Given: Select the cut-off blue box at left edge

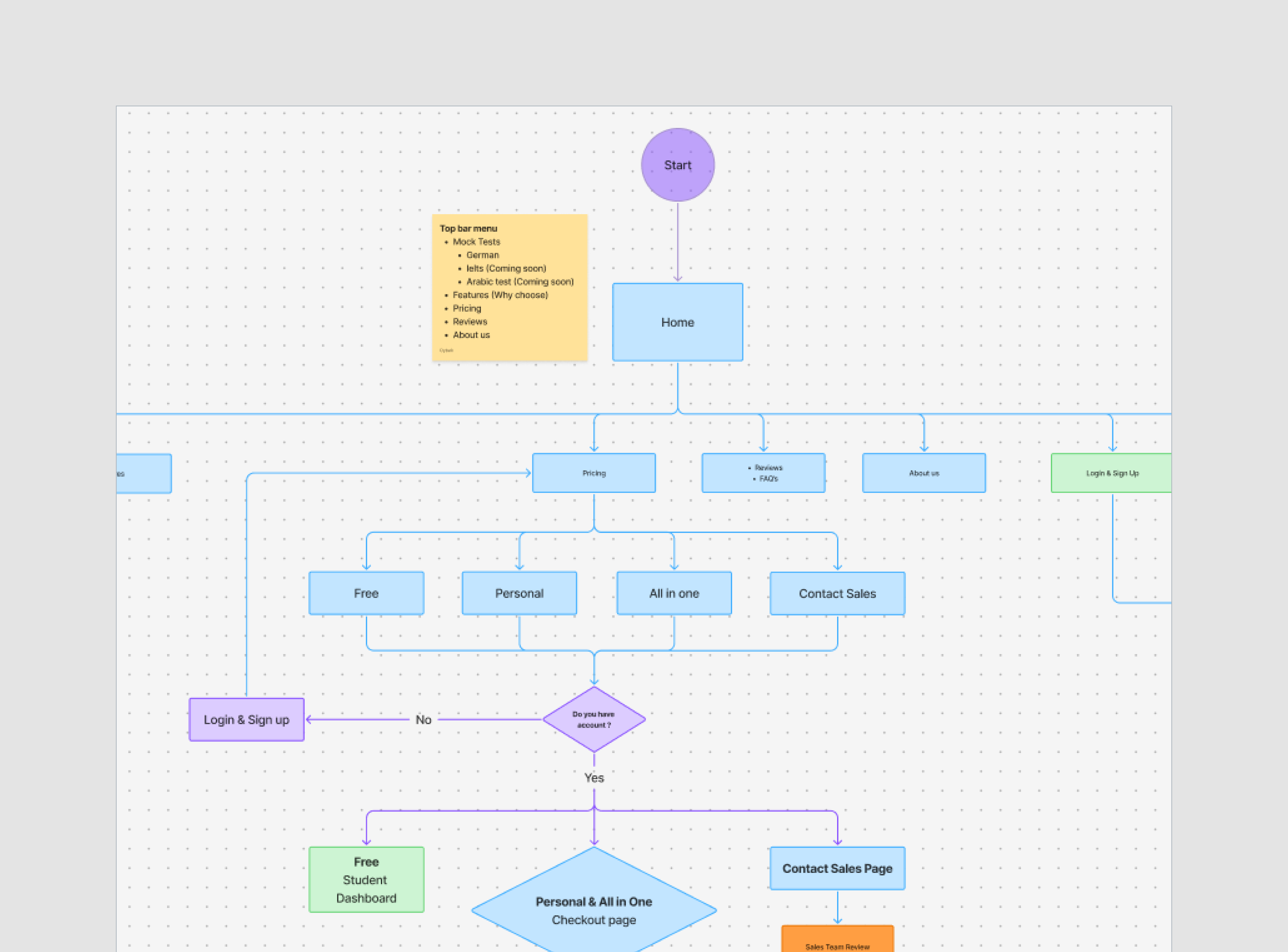Looking at the screenshot, I should [144, 474].
